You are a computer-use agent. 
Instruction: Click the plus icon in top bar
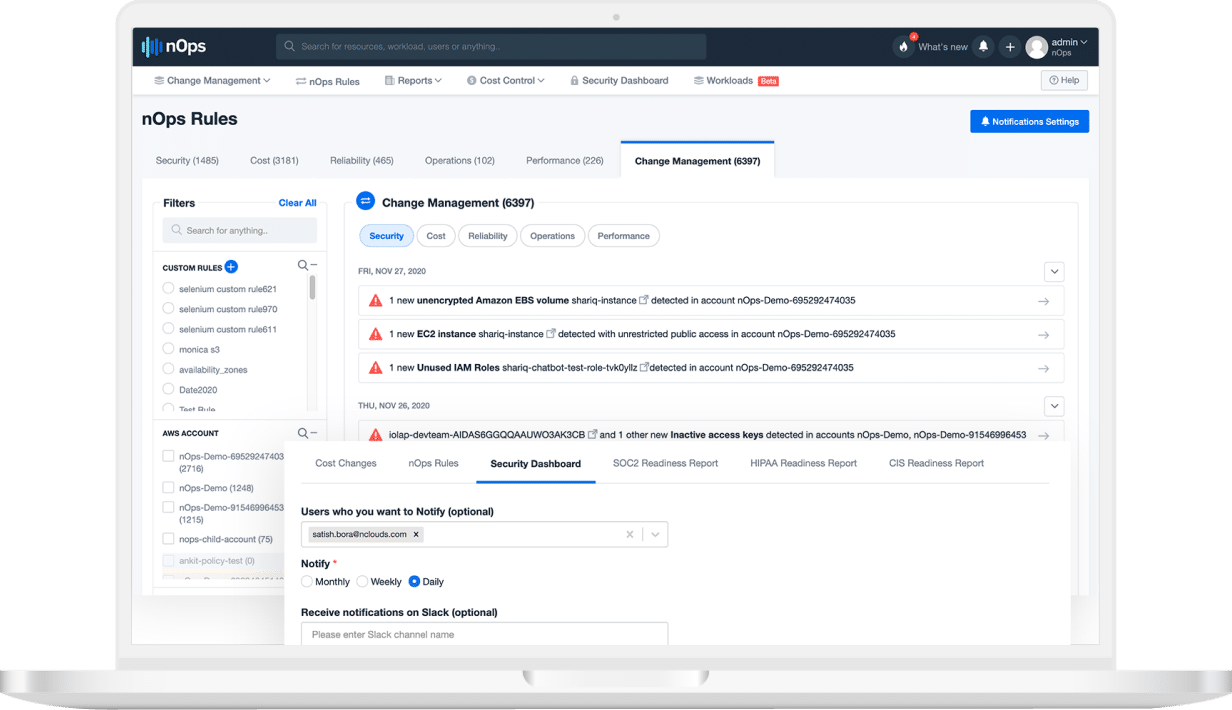(x=1010, y=46)
